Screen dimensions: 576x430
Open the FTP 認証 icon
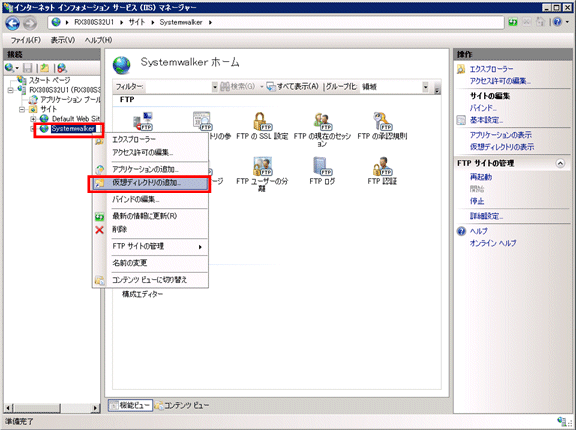click(x=382, y=166)
